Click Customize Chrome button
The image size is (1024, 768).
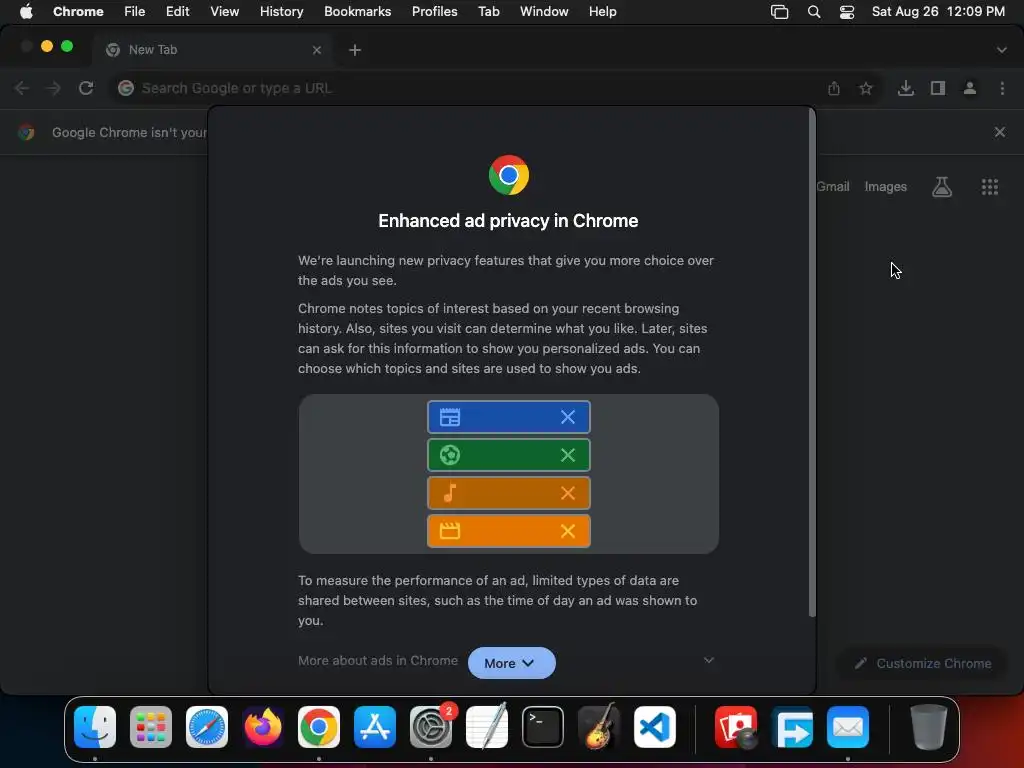tap(923, 664)
